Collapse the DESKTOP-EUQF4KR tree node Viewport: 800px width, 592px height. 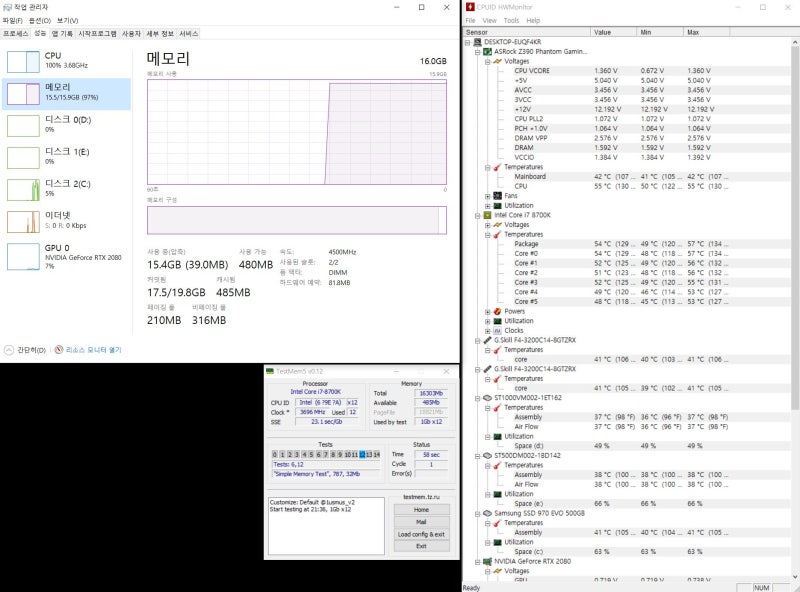coord(466,42)
